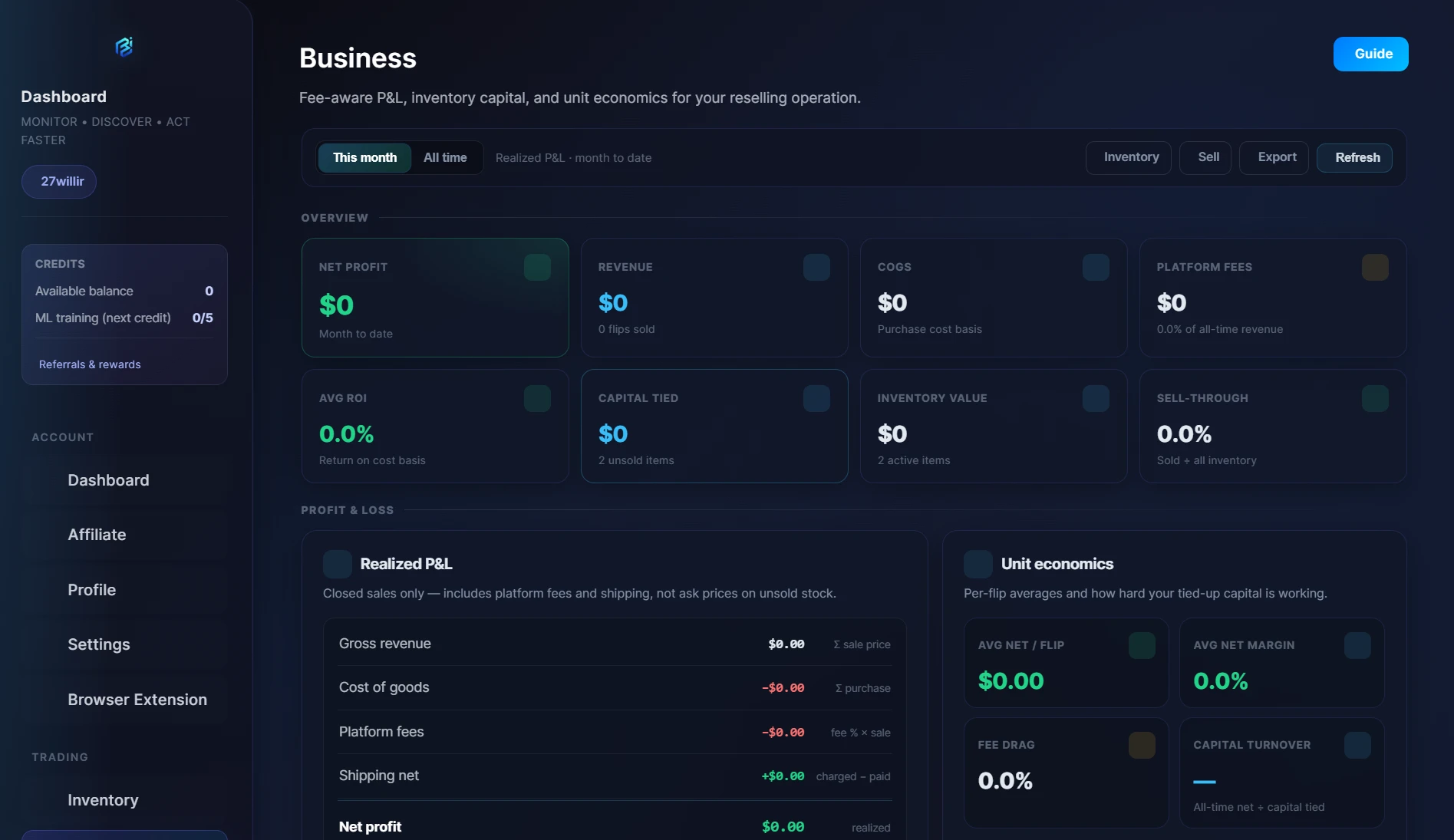The height and width of the screenshot is (840, 1454).
Task: Click the Unit economics section icon
Action: [978, 564]
